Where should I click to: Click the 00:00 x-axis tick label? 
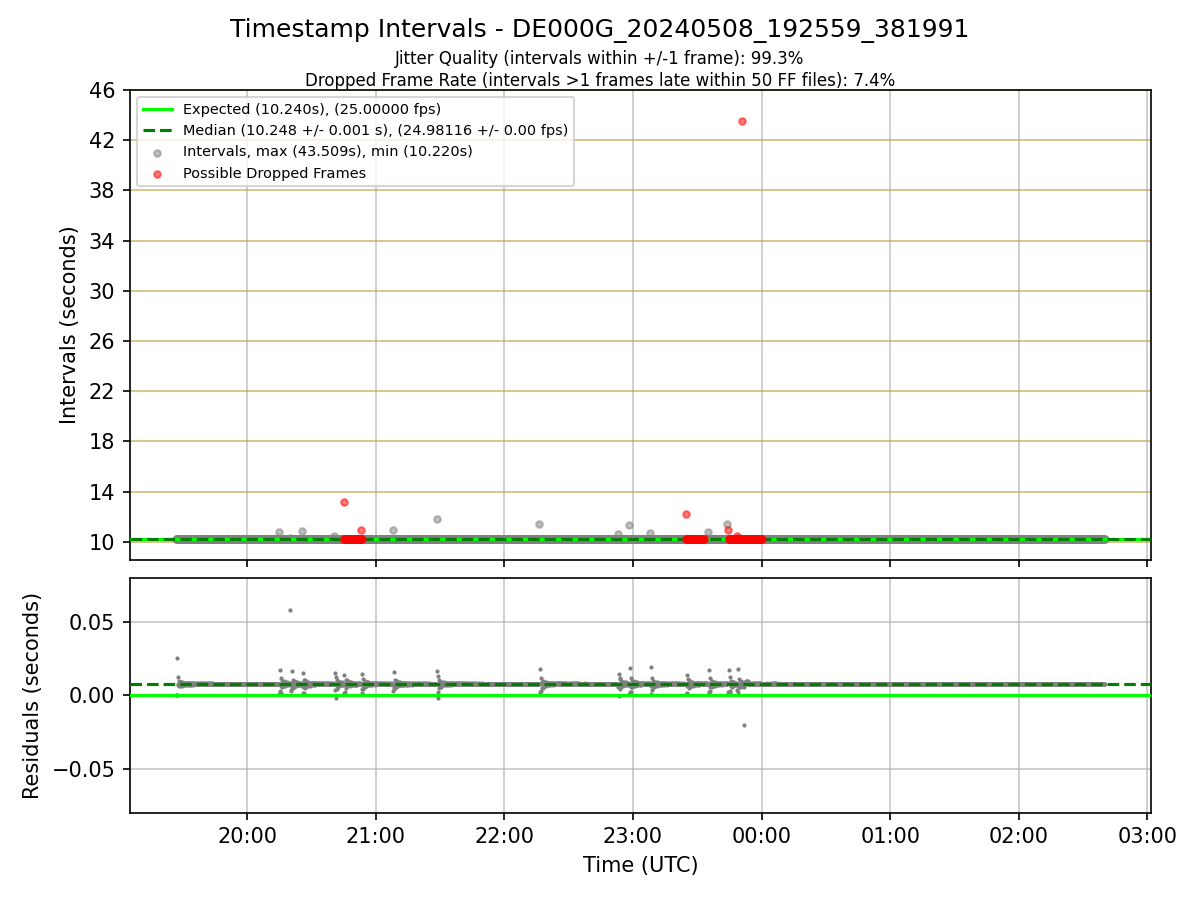click(762, 836)
